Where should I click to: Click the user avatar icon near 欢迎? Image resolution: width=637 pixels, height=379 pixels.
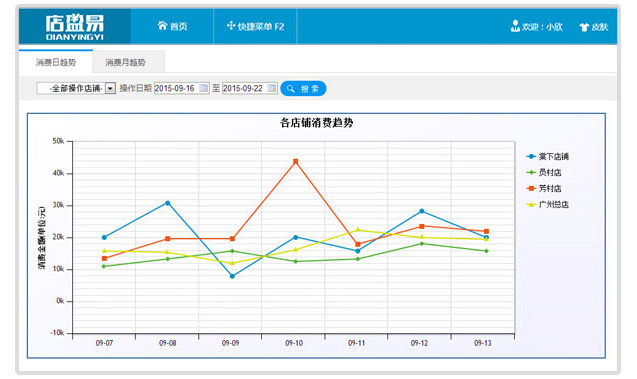click(x=515, y=26)
